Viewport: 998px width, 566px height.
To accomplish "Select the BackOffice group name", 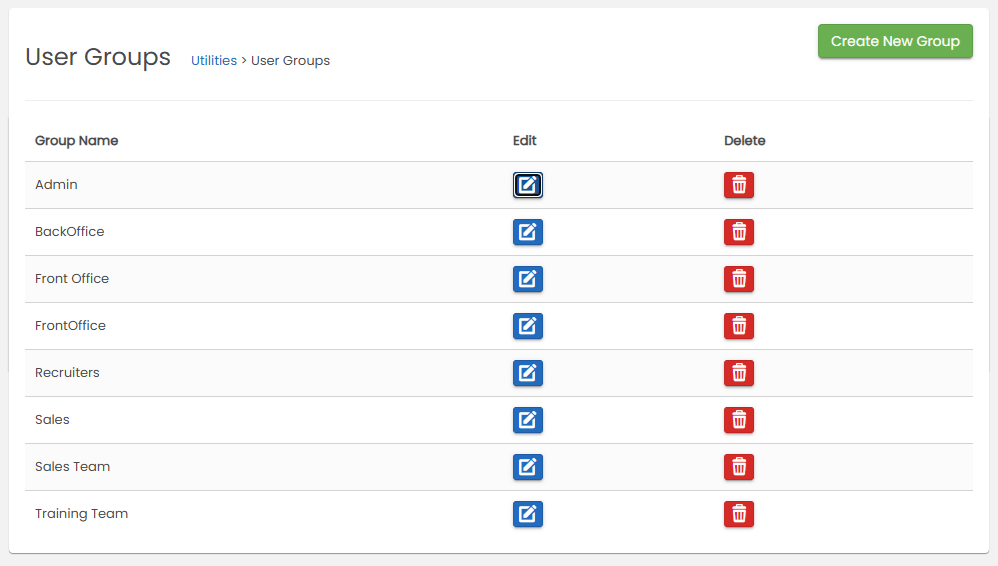I will click(x=69, y=232).
